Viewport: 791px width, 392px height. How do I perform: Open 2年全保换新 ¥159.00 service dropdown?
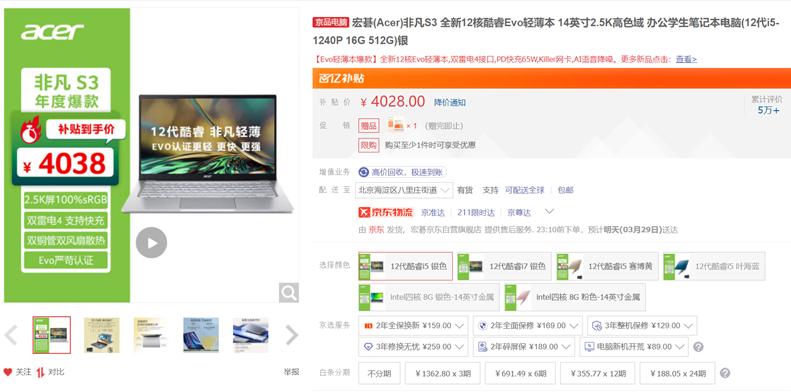tap(413, 326)
